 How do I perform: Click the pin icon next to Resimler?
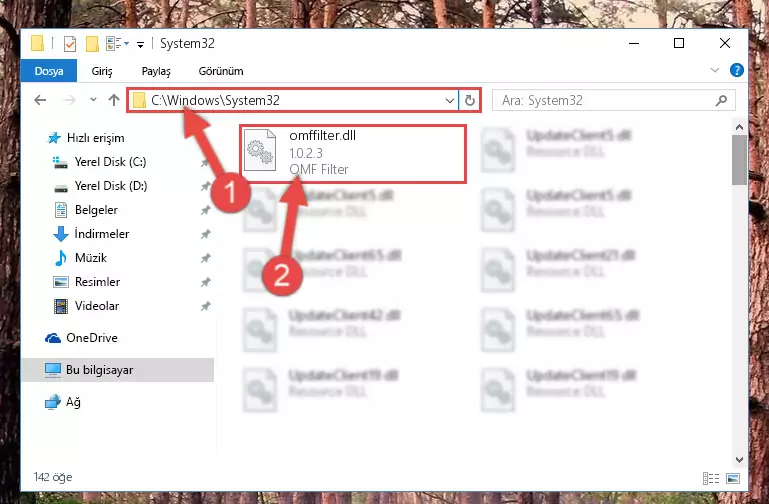[205, 282]
